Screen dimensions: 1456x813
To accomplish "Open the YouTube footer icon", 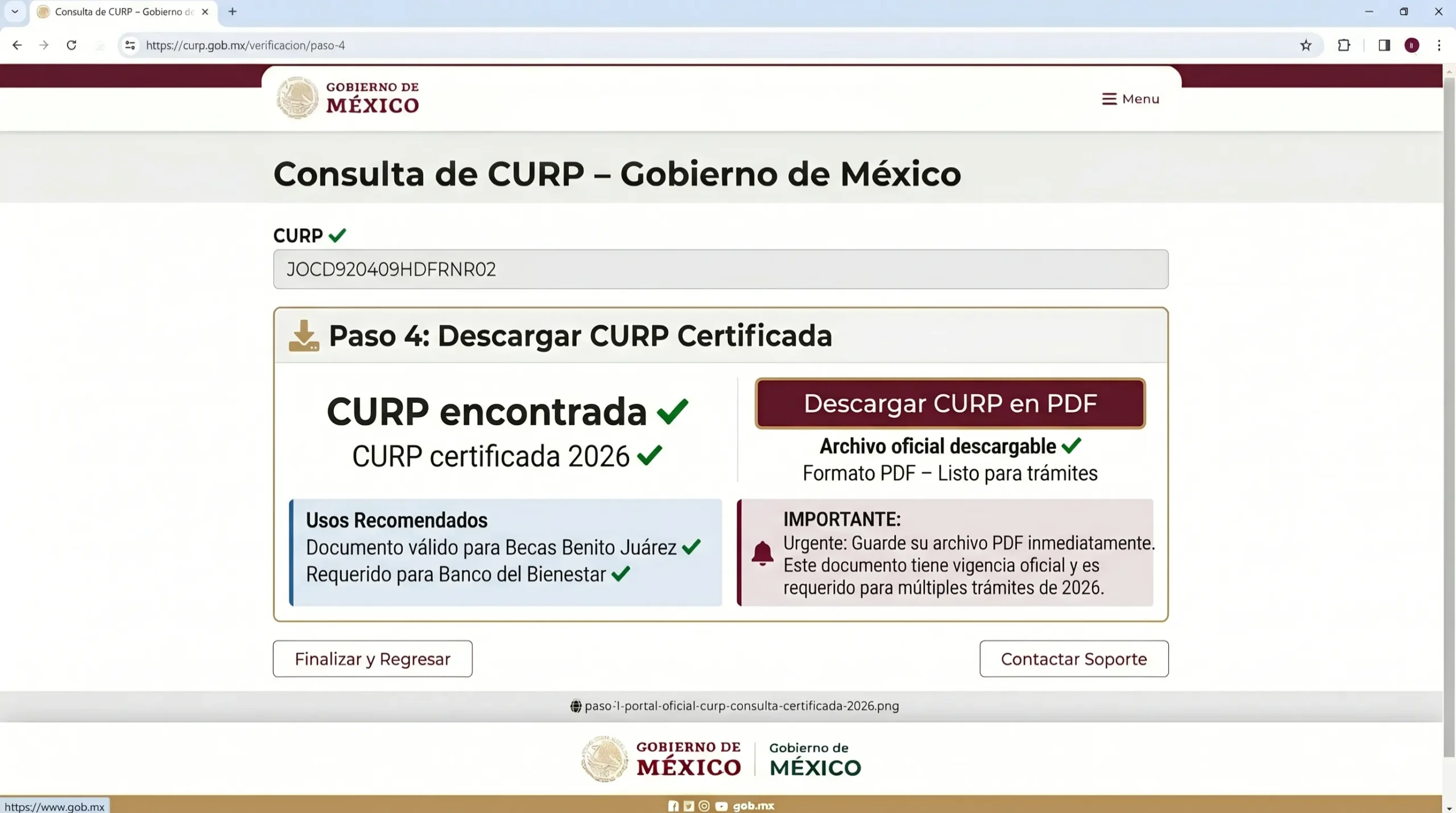I will 721,806.
